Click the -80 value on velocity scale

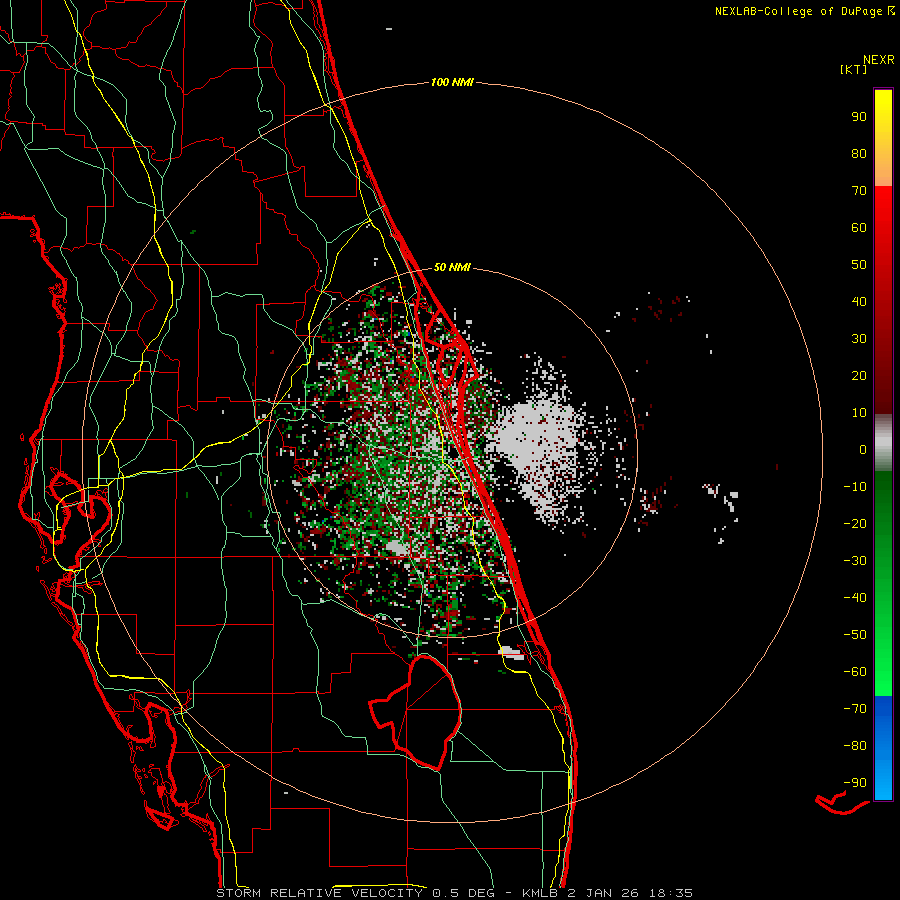855,746
